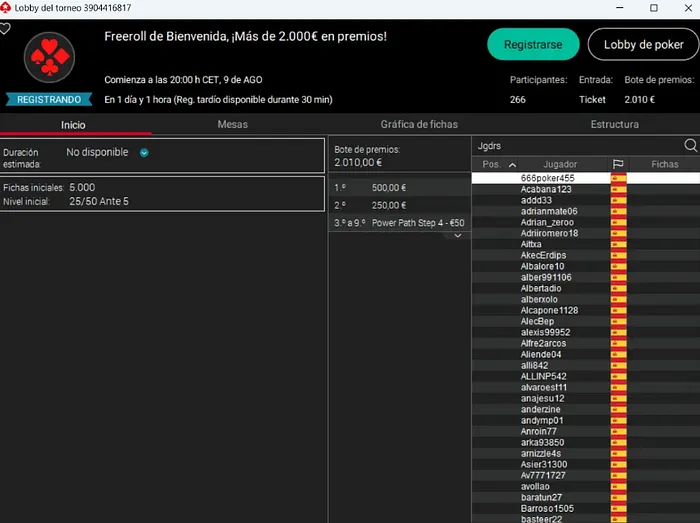Open the Gráfica de fichas tab
Viewport: 700px width, 523px height.
[x=419, y=125]
